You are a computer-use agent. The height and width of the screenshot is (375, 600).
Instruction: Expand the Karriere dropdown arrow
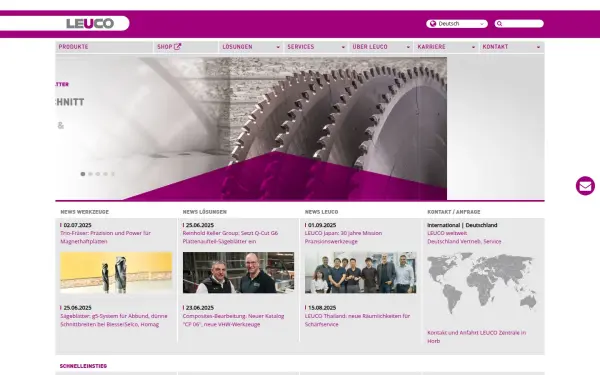click(473, 47)
